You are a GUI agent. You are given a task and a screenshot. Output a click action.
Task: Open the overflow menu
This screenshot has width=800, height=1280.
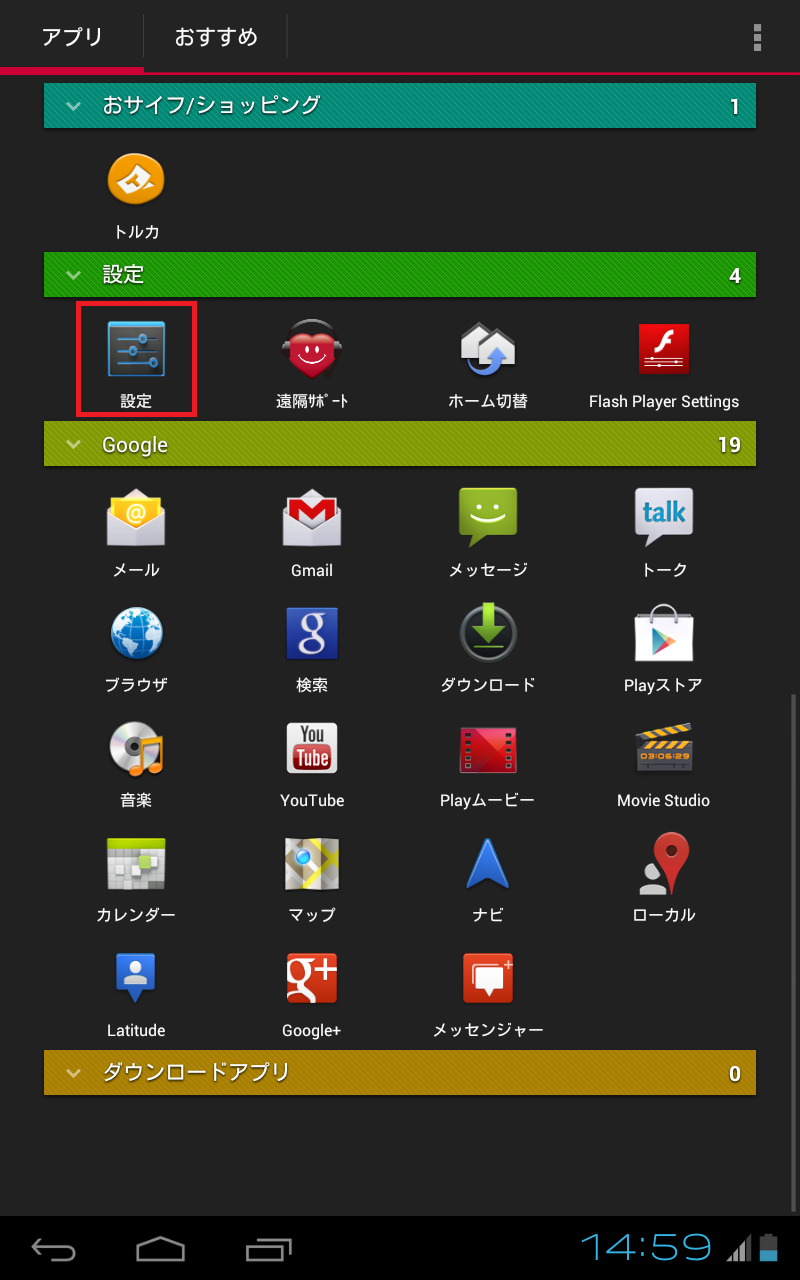coord(758,37)
